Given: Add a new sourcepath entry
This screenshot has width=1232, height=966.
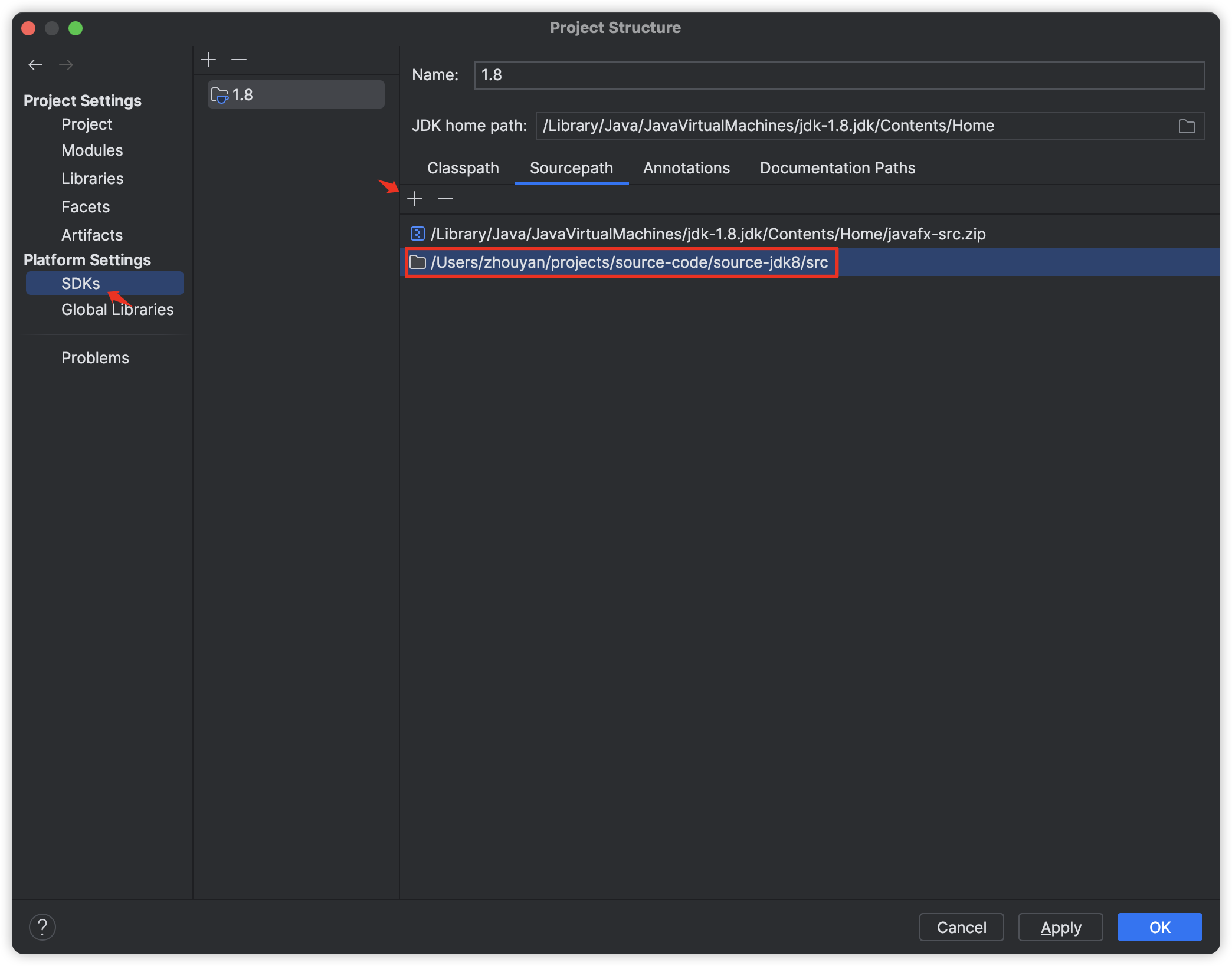Looking at the screenshot, I should [415, 199].
